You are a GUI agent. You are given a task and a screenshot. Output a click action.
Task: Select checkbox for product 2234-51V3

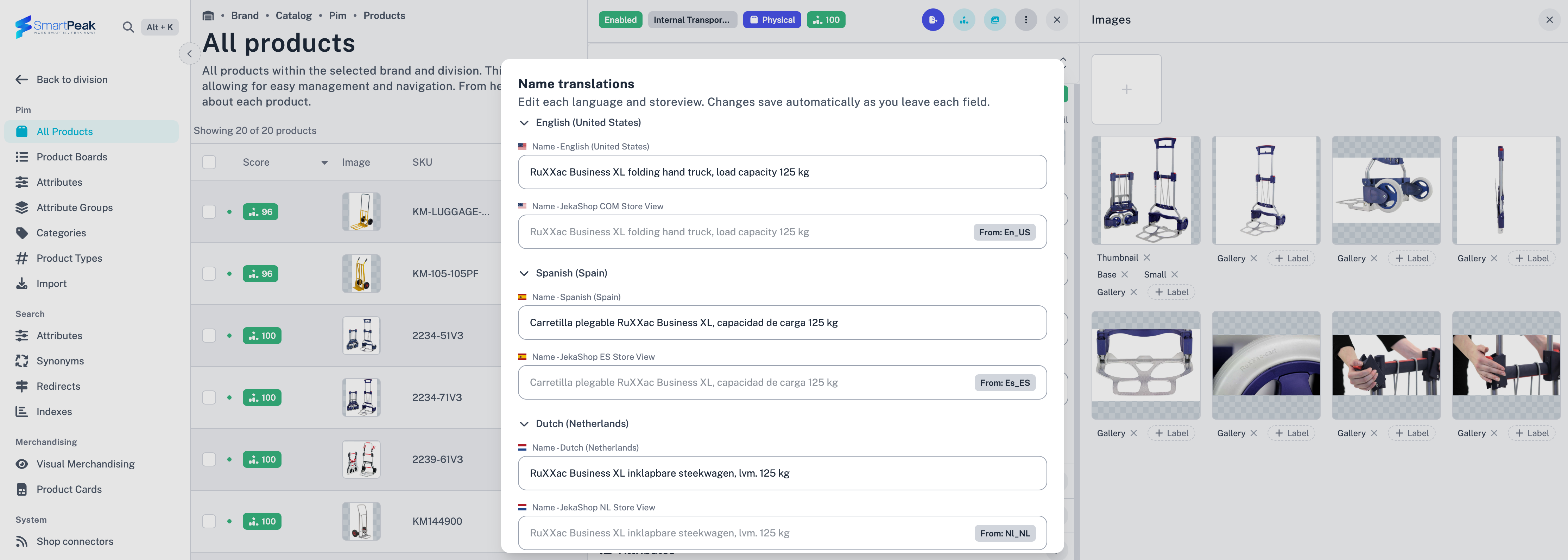(x=209, y=335)
